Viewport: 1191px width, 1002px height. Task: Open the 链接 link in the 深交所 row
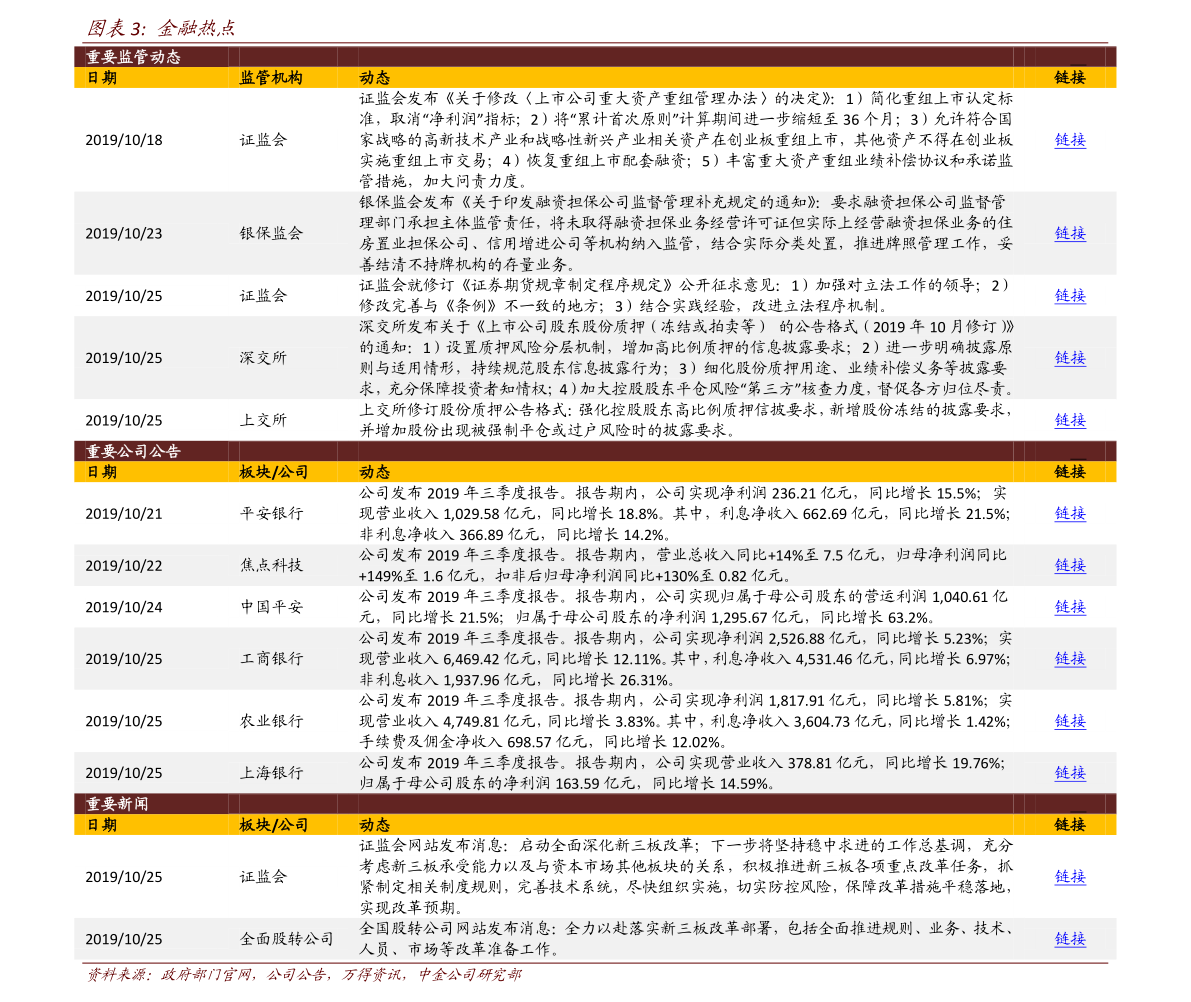click(x=1069, y=358)
